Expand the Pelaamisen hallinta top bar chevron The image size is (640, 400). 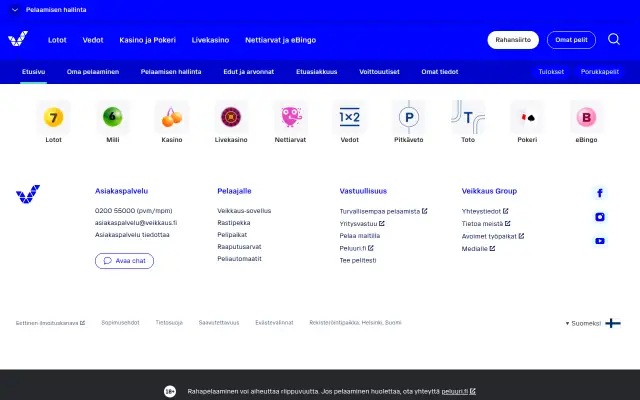pos(15,10)
